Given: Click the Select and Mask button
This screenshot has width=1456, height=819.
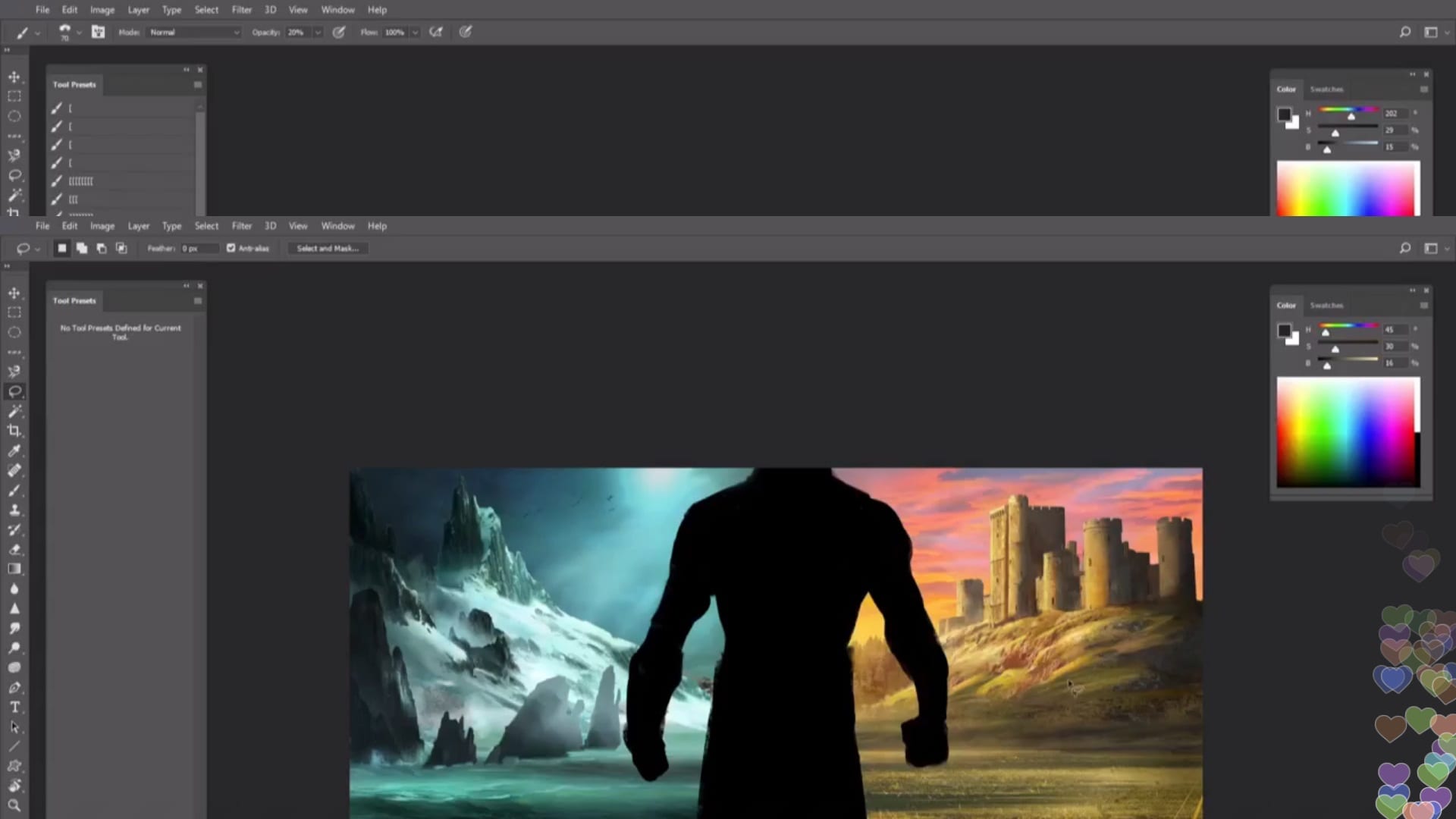Looking at the screenshot, I should coord(328,248).
